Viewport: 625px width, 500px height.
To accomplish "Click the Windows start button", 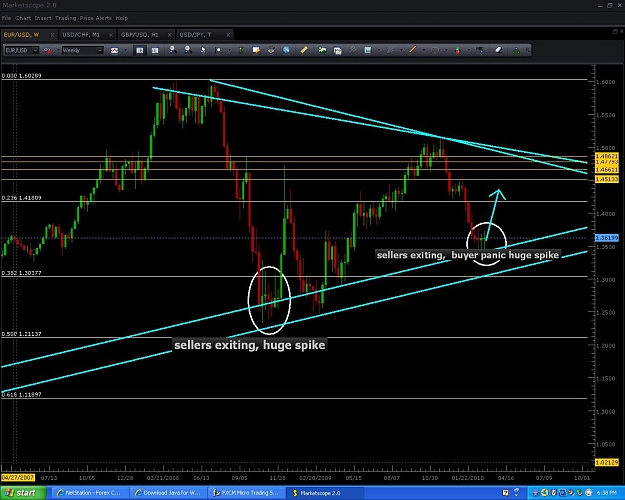I will (23, 493).
